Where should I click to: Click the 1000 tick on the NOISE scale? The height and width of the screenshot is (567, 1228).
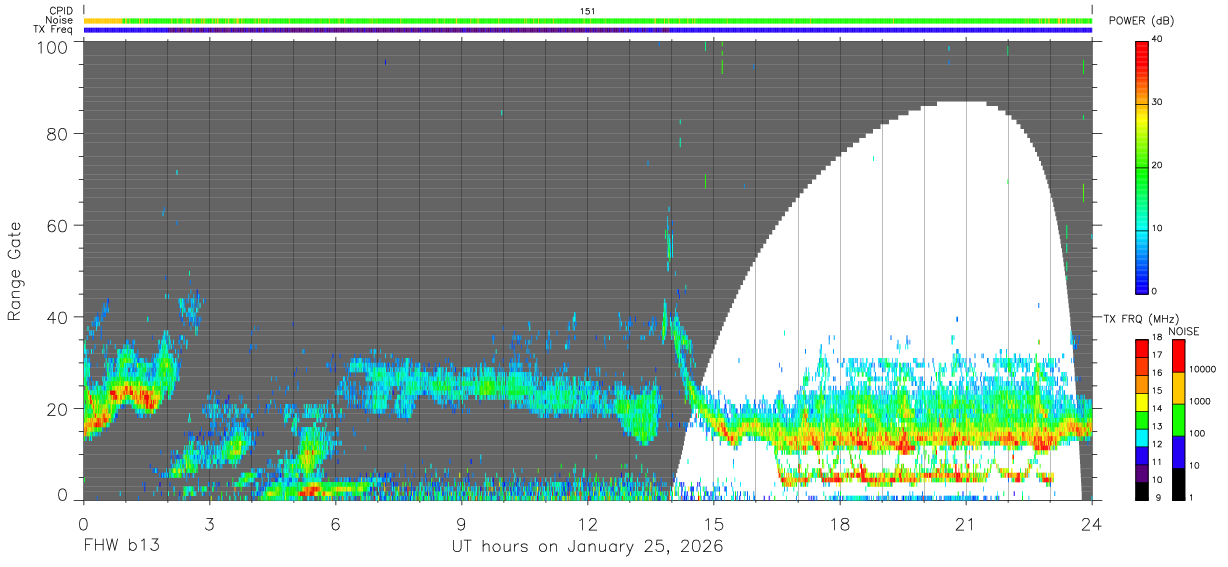coord(1198,401)
